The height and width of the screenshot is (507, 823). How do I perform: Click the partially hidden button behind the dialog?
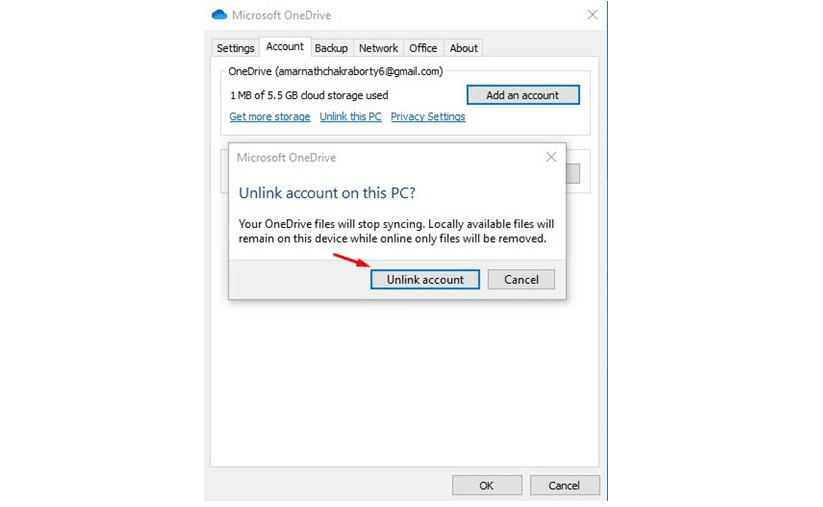point(573,174)
